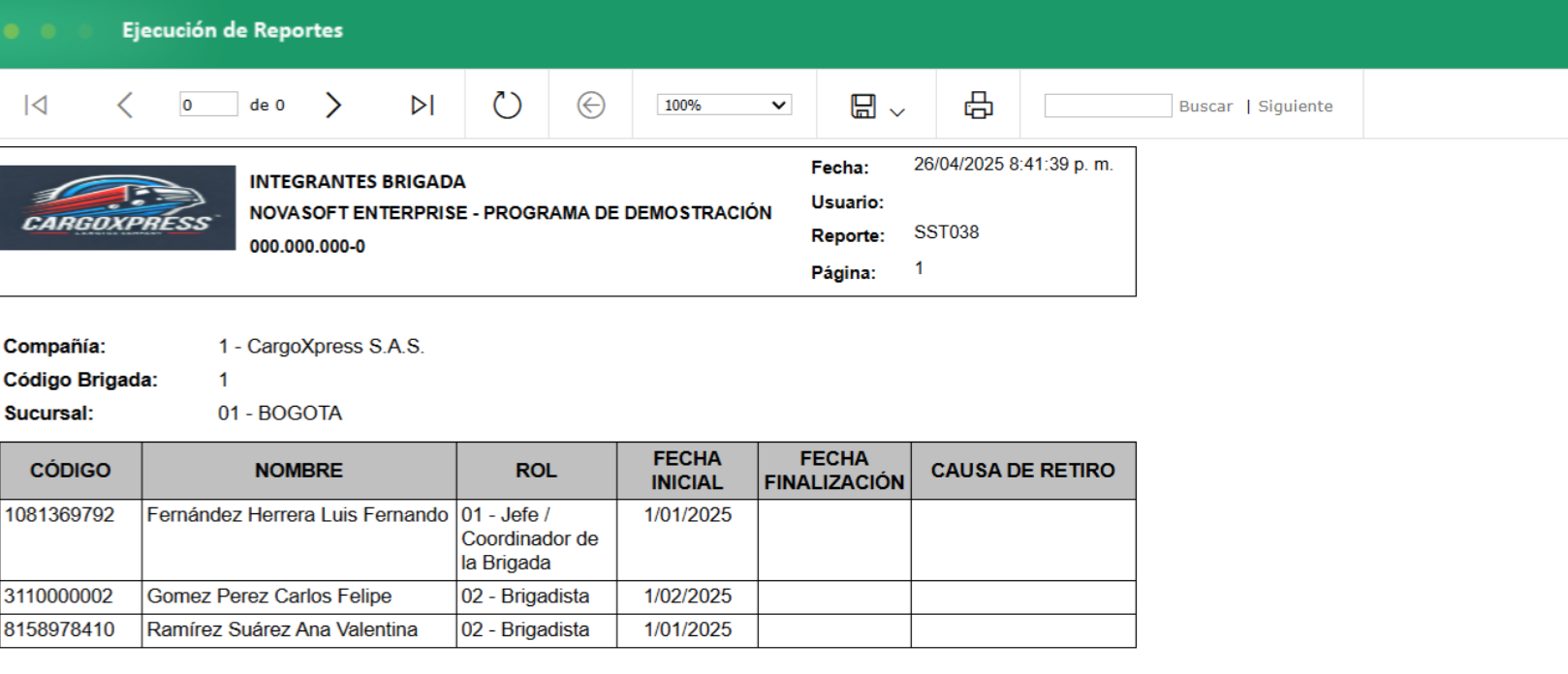Select the Compañía: label
This screenshot has width=1568, height=674.
[x=54, y=347]
